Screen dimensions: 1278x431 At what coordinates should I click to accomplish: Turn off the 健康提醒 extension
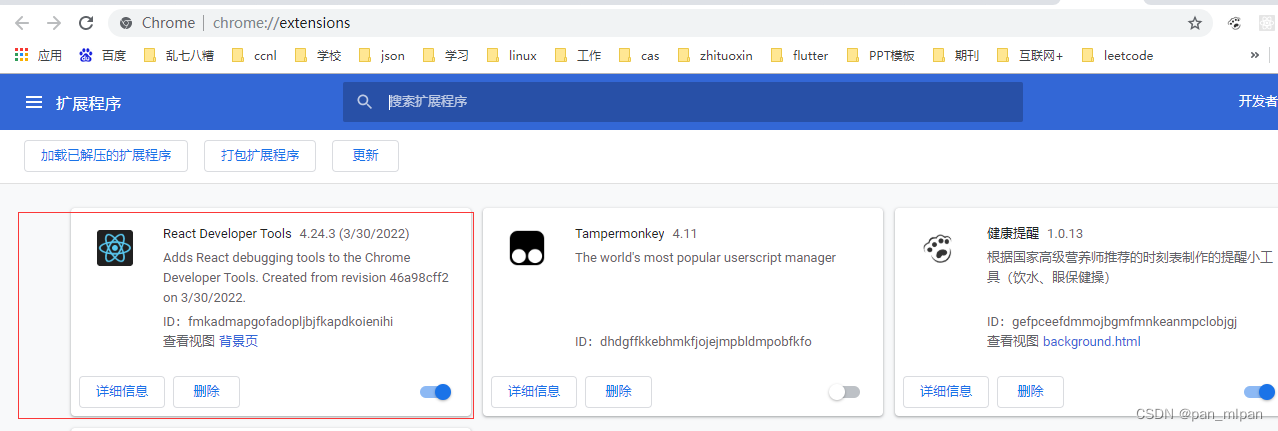point(1260,392)
